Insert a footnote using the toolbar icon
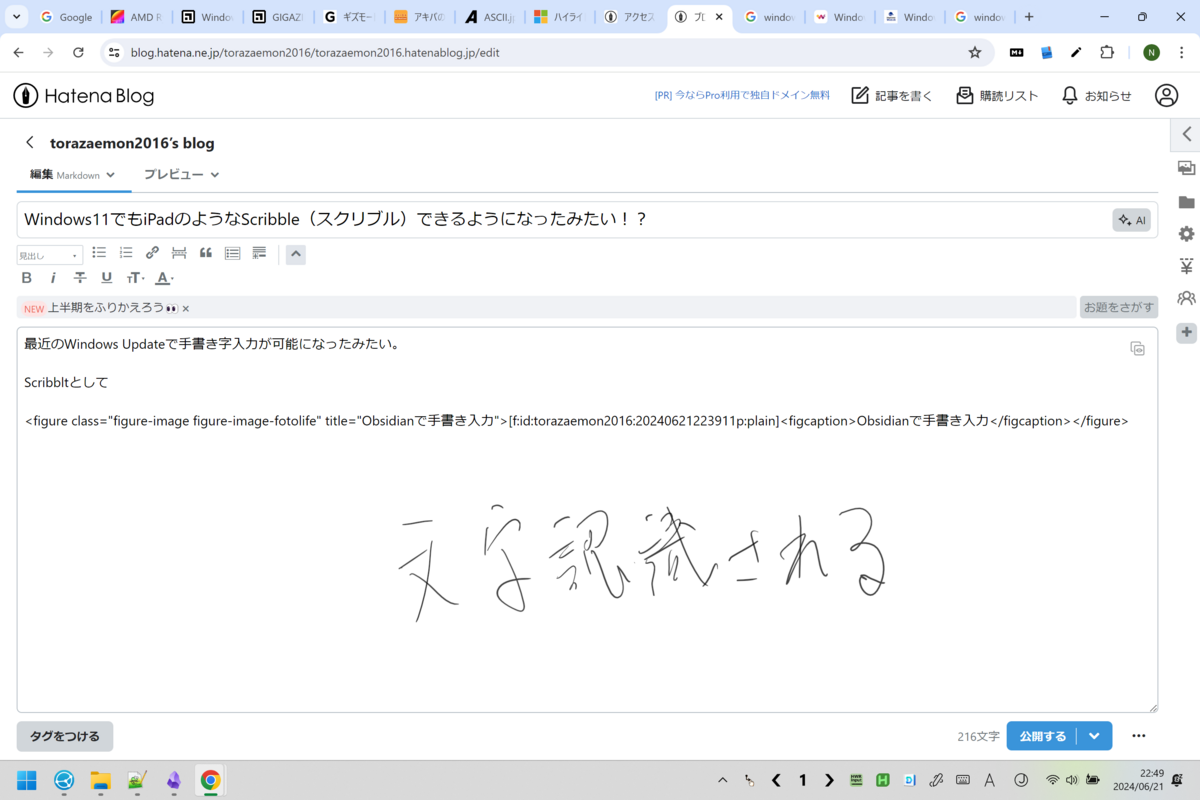Viewport: 1200px width, 800px height. point(259,254)
